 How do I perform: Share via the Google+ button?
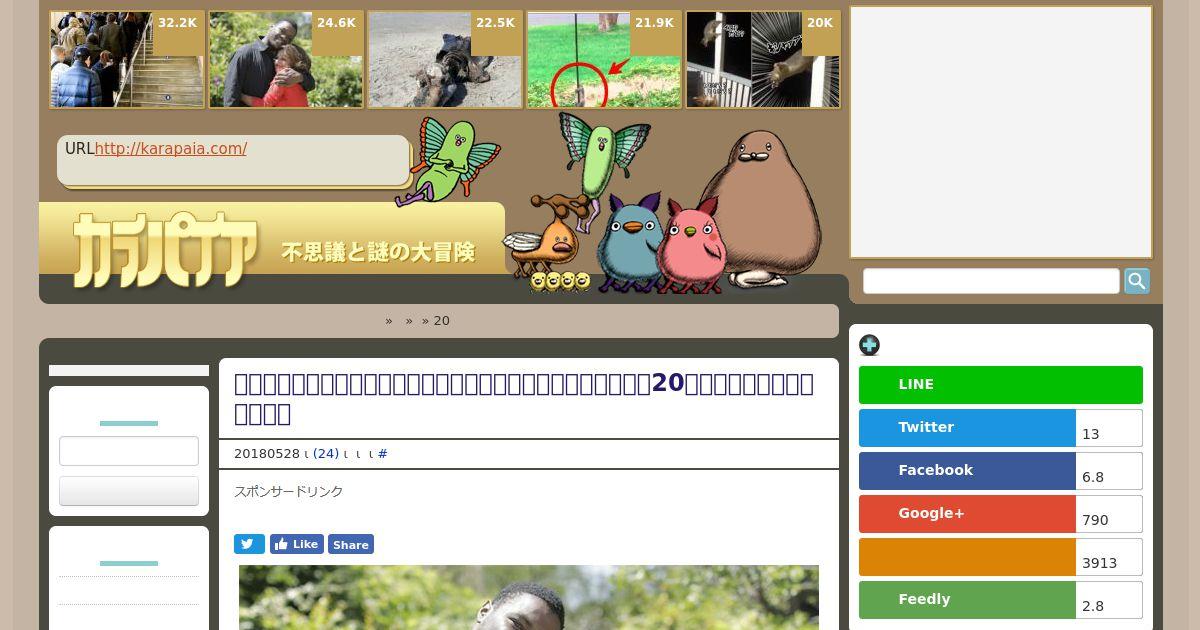(967, 514)
